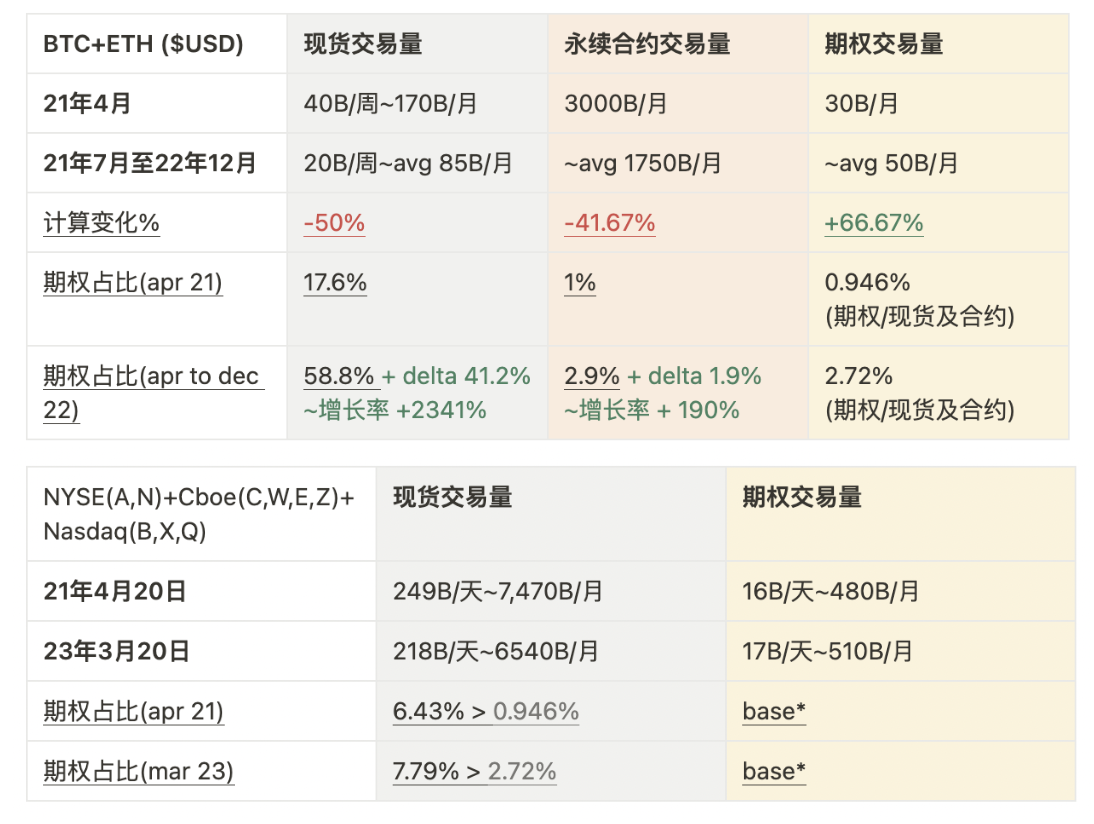Select the 249B/天~7,470B/月 cell
This screenshot has width=1094, height=824.
click(x=550, y=592)
